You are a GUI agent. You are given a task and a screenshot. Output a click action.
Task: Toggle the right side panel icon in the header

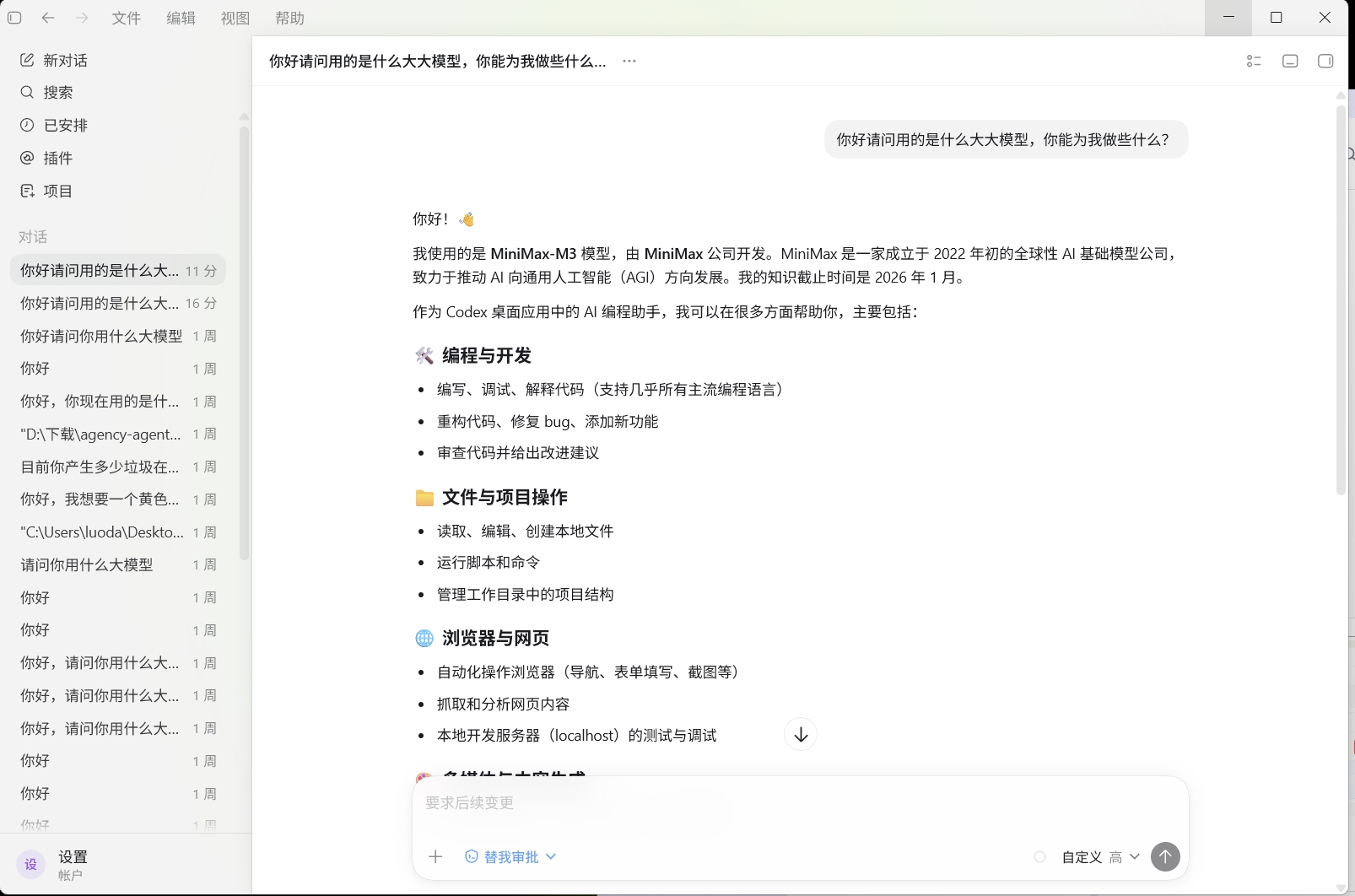pos(1325,61)
